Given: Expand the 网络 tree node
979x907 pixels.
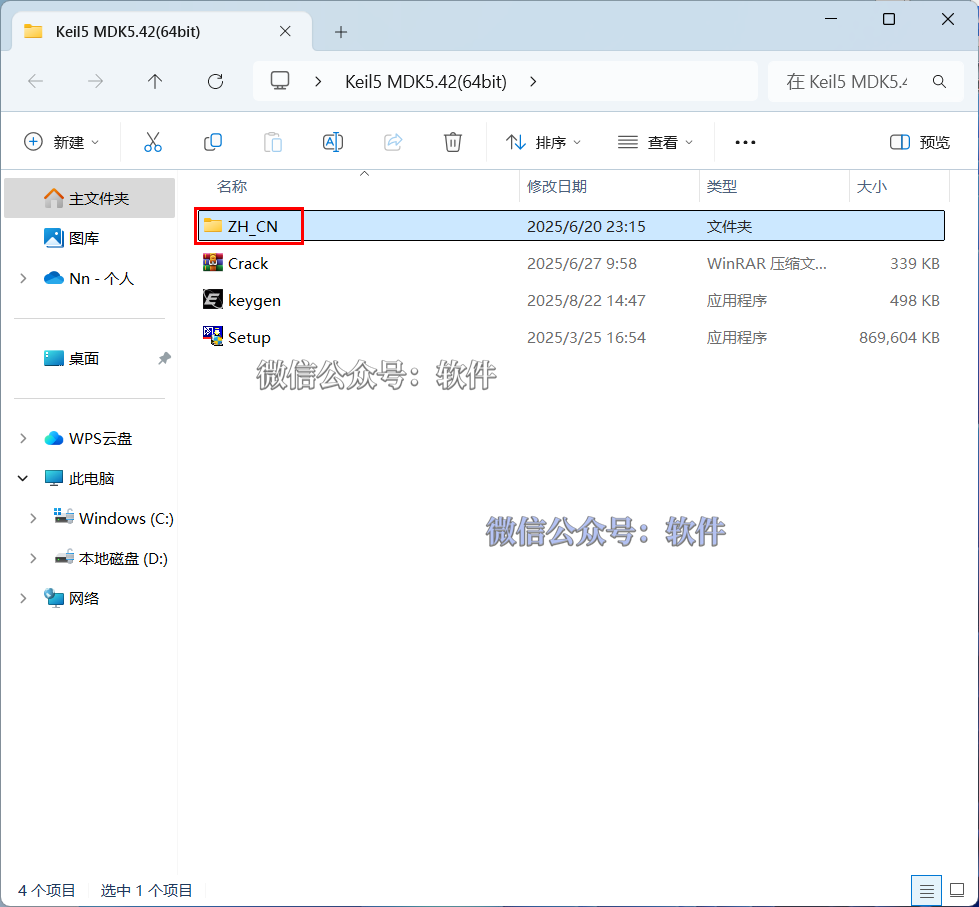Looking at the screenshot, I should coord(23,598).
